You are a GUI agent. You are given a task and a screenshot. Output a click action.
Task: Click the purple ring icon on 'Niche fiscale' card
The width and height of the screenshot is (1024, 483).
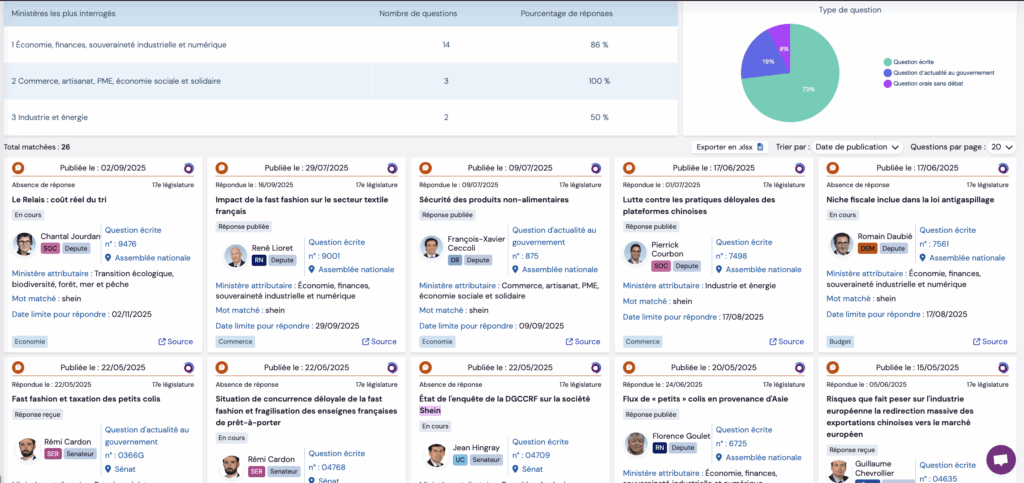point(1002,168)
